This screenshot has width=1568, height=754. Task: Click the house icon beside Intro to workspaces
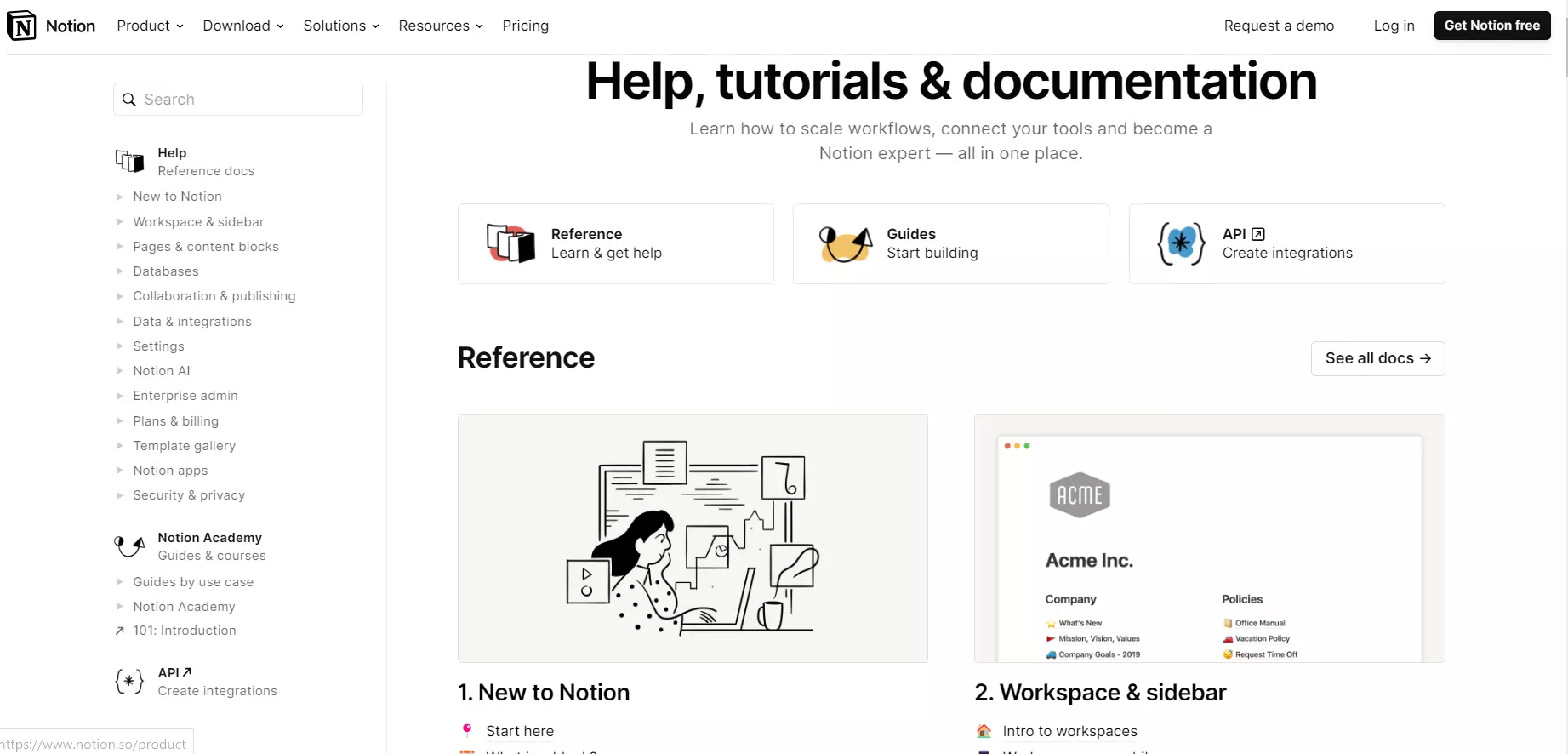point(984,731)
